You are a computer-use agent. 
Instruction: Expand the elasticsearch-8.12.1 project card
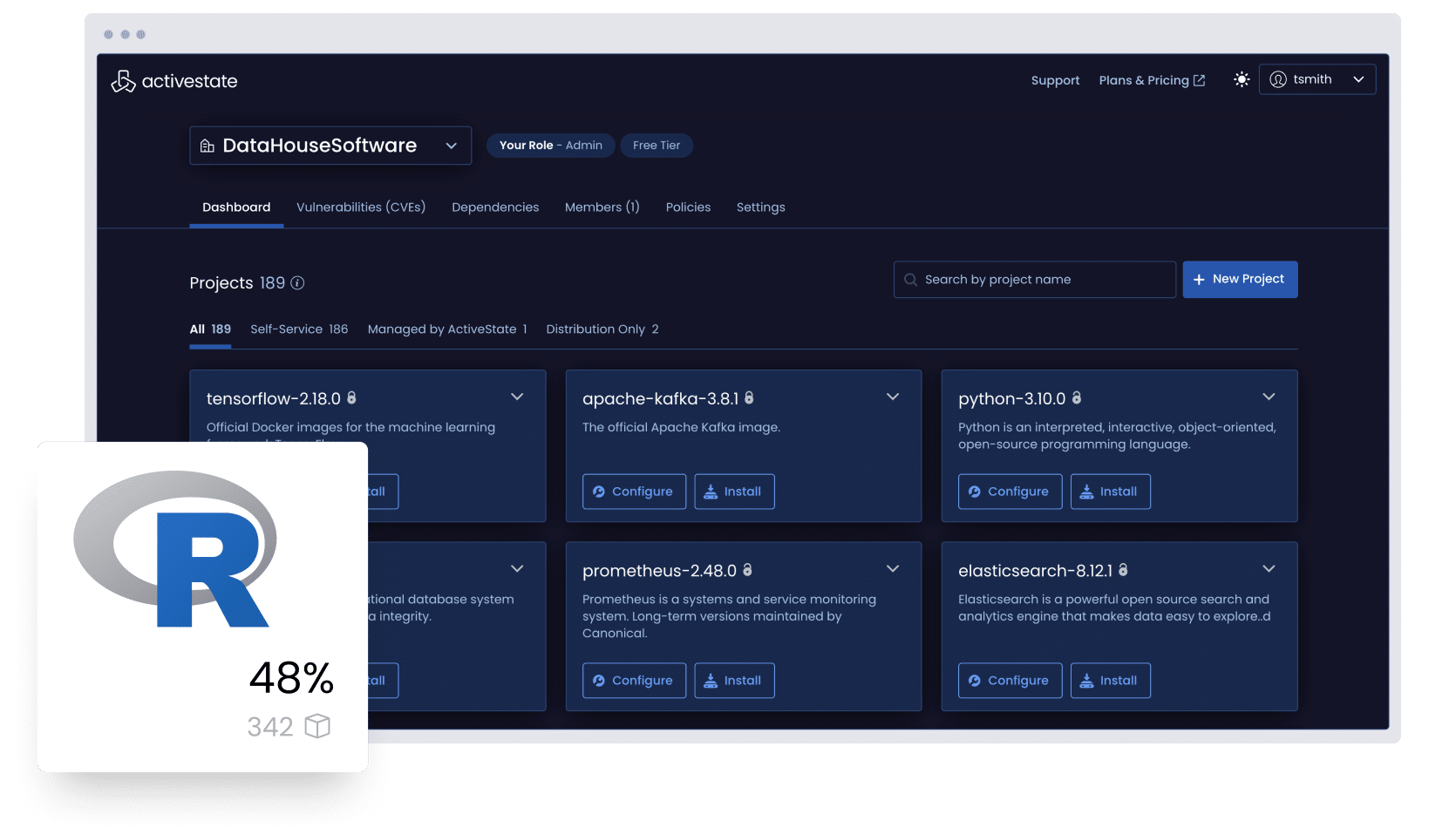click(1269, 569)
